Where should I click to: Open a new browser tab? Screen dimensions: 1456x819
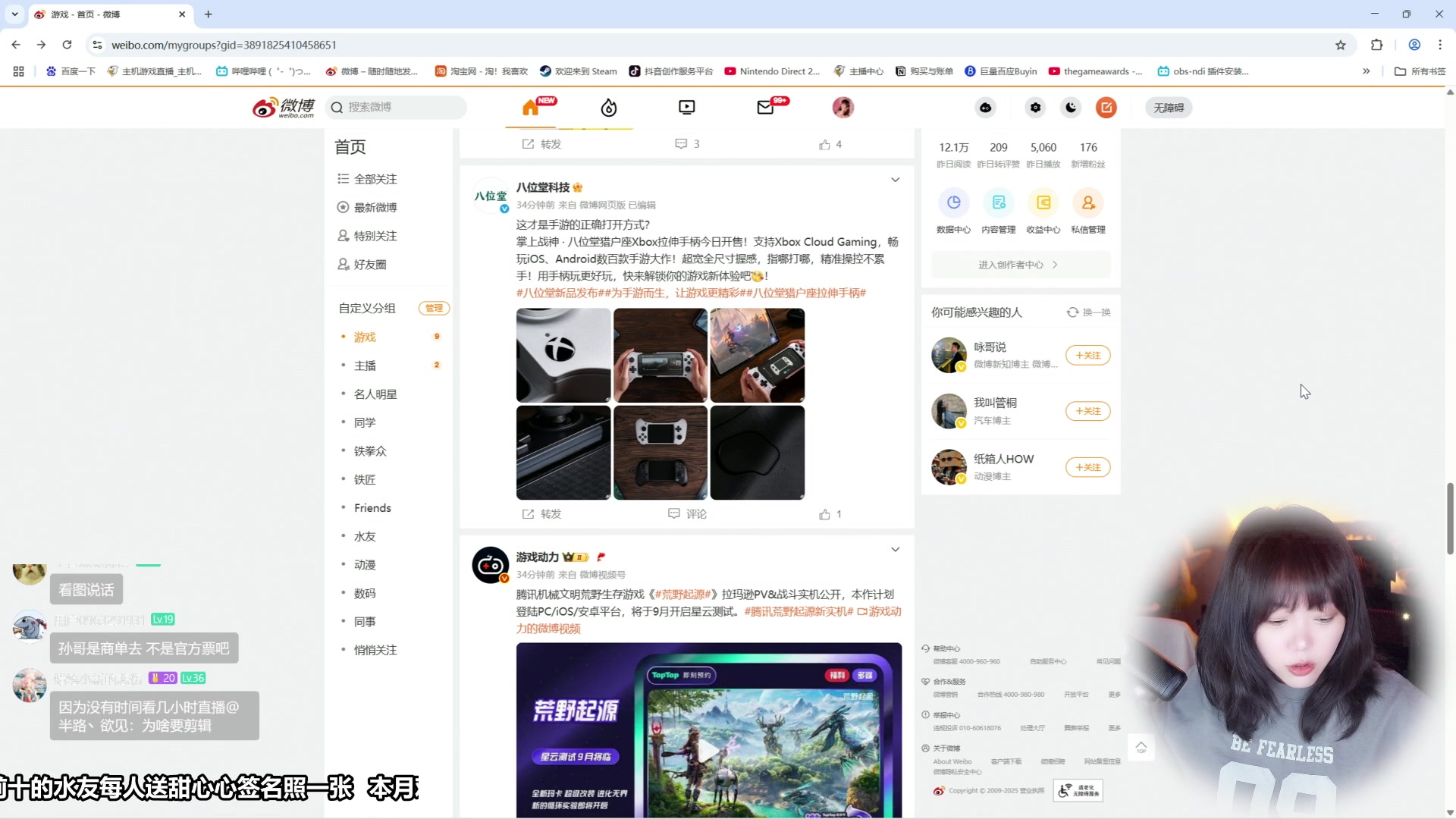point(209,14)
